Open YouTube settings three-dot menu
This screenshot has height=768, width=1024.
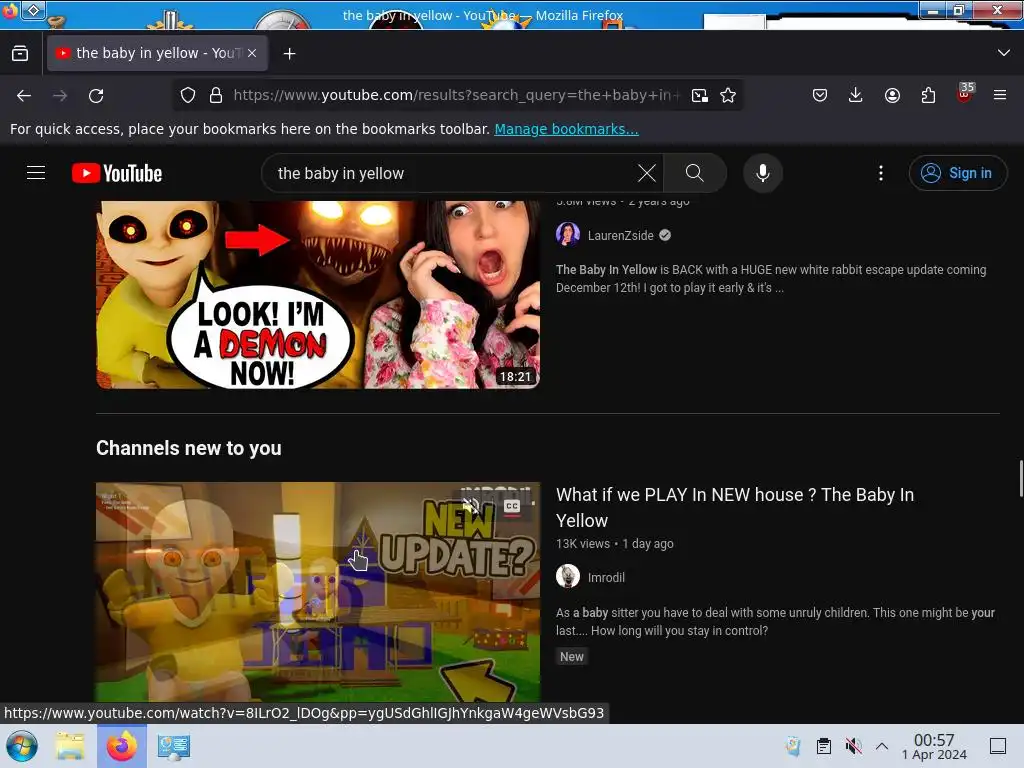pyautogui.click(x=880, y=173)
